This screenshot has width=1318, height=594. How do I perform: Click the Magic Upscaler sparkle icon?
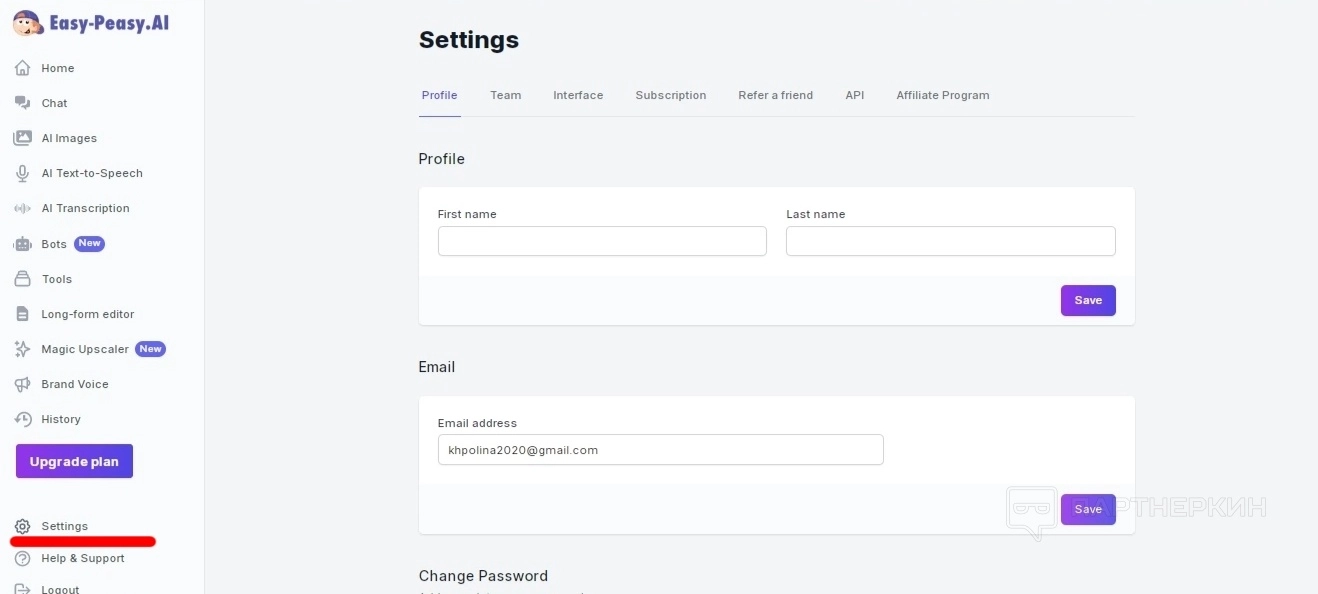[x=22, y=349]
